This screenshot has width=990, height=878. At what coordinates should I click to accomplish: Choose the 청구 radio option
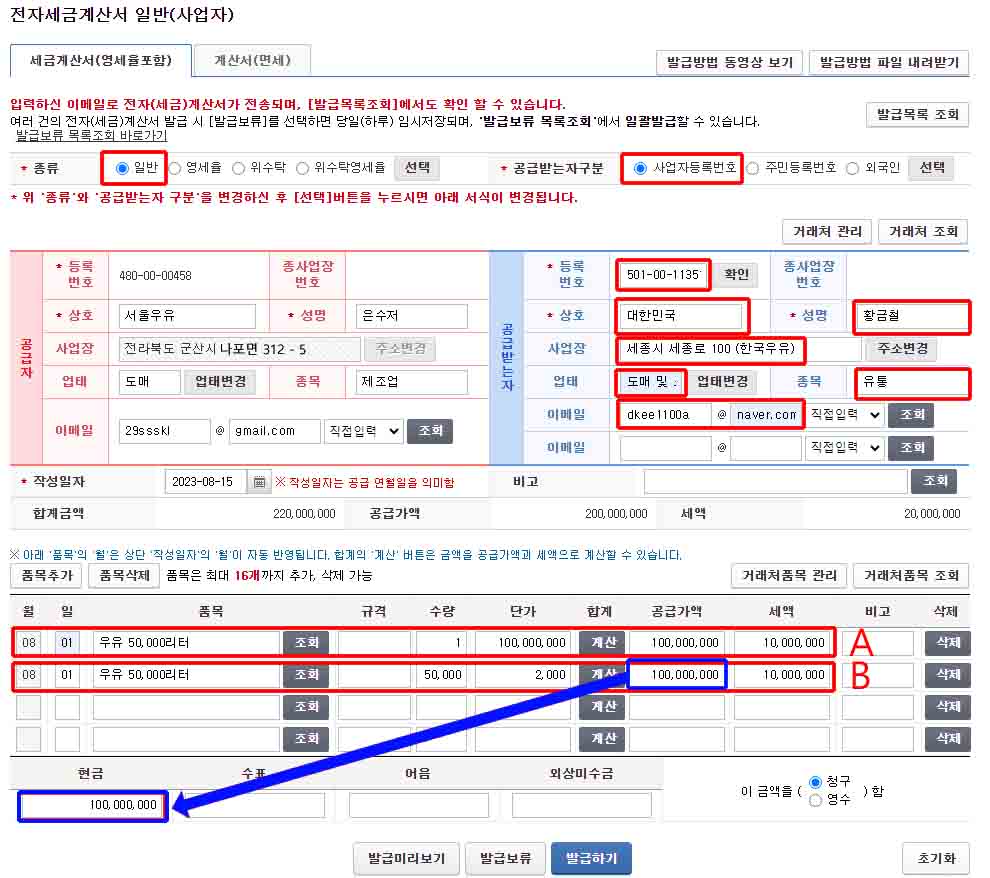coord(815,782)
